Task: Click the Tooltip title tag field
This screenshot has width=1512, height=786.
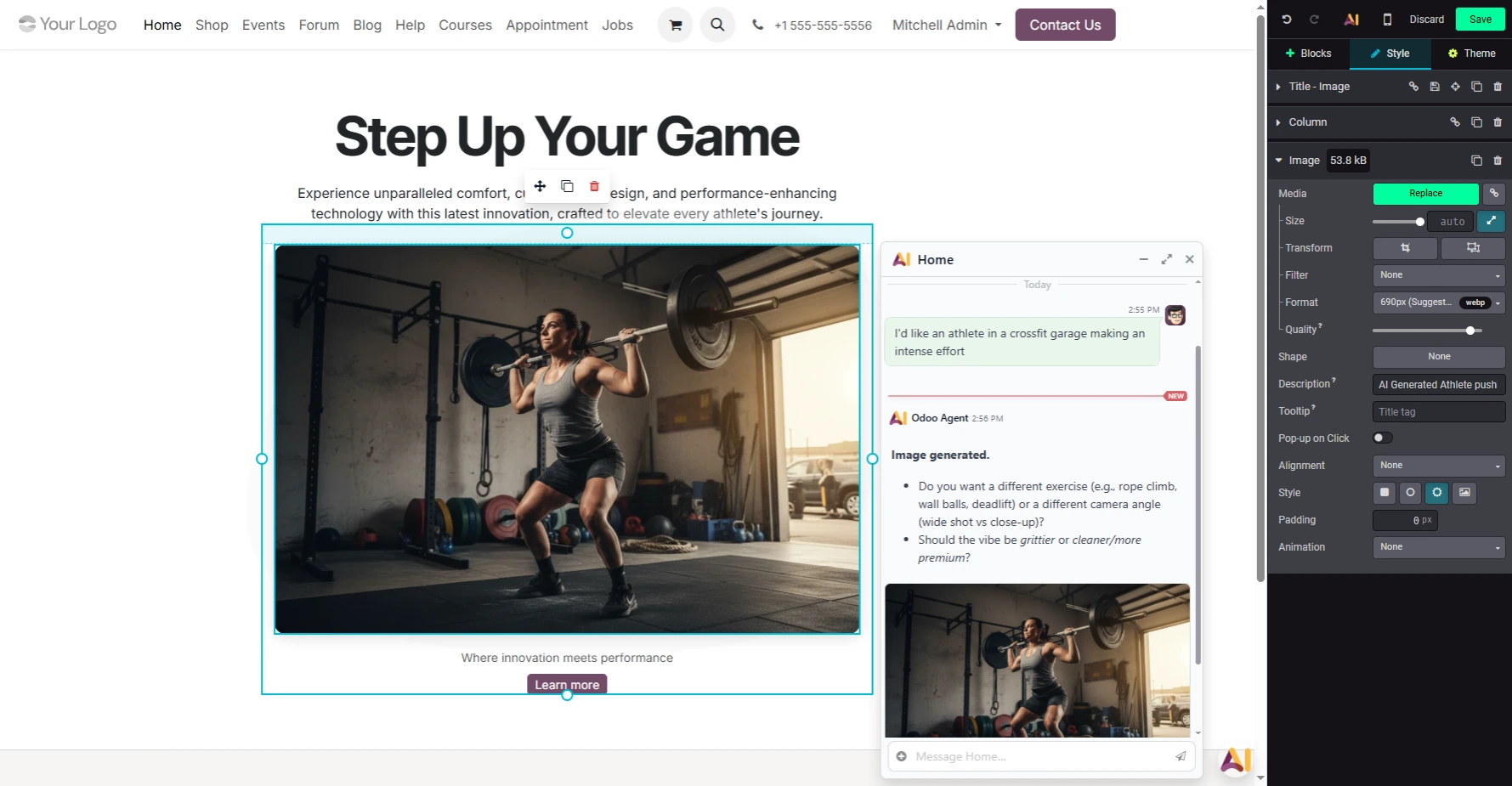Action: pos(1439,411)
